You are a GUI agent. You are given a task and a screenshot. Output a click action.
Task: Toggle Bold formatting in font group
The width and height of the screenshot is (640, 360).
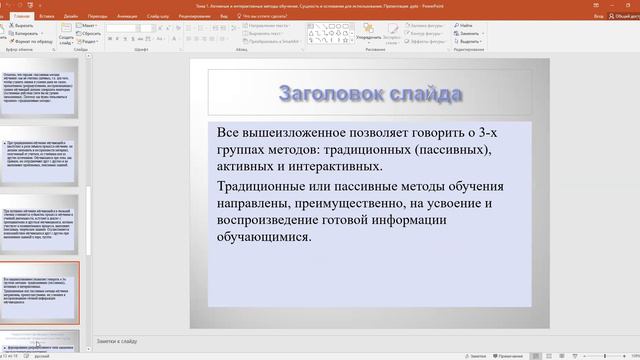[x=110, y=39]
